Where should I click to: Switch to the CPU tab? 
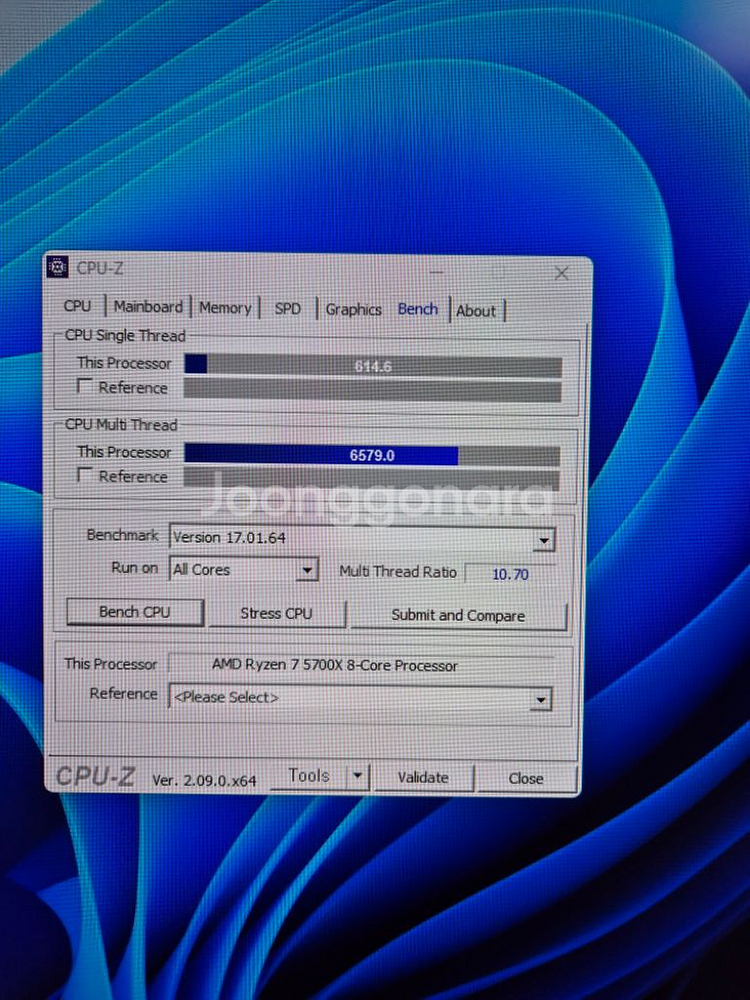77,305
